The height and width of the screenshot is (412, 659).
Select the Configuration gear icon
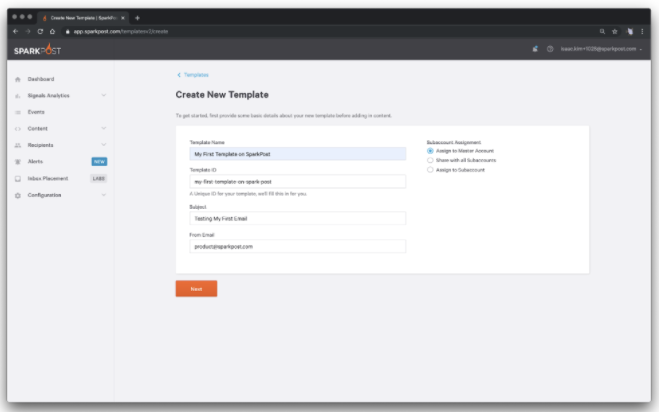tap(18, 195)
